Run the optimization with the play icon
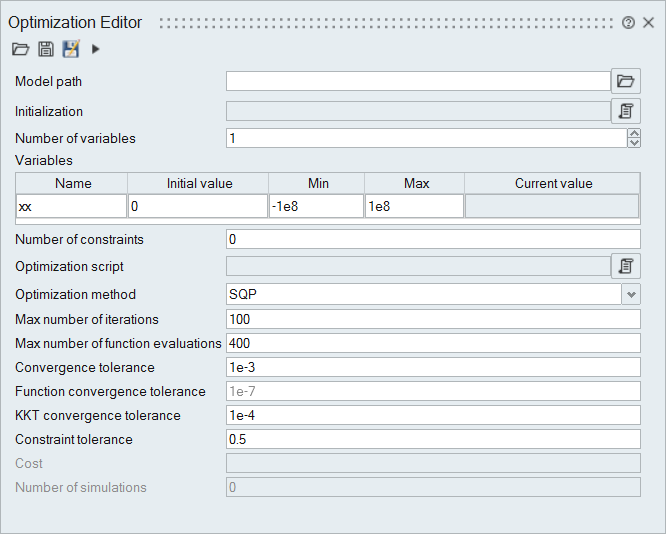 (x=96, y=49)
